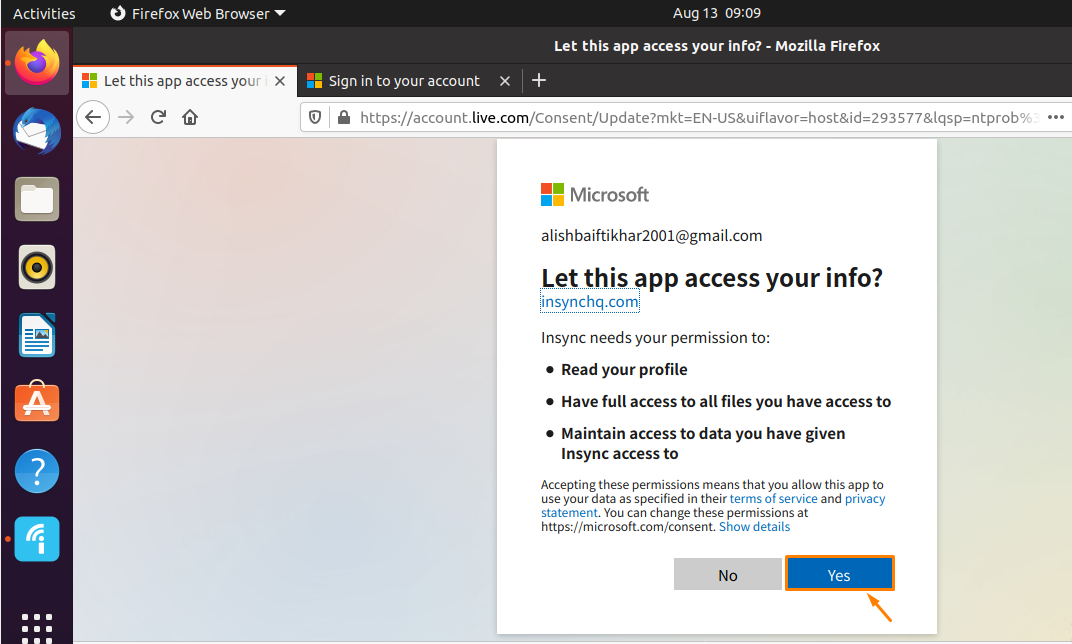View site security via padlock icon

pos(344,118)
